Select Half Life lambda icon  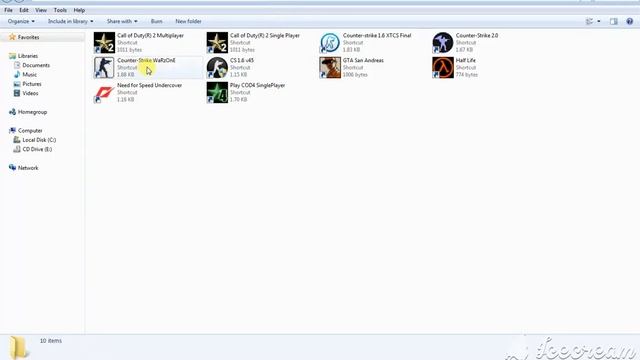pos(443,67)
